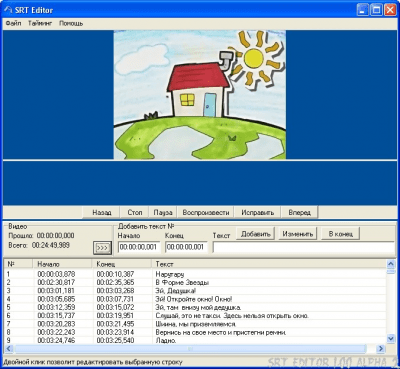400x369 pixels.
Task: Select subtitle row 'Ладно.'
Action: click(195, 340)
